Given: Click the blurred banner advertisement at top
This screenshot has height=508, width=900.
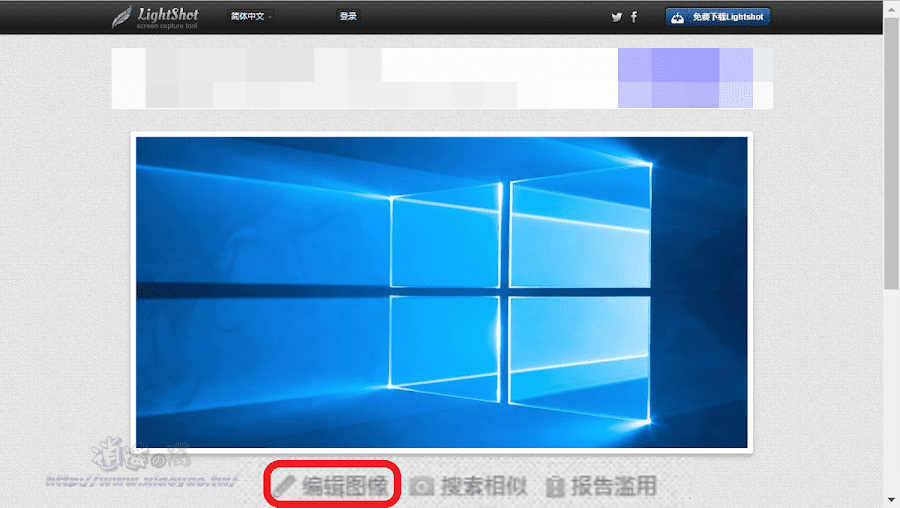Looking at the screenshot, I should click(x=442, y=78).
